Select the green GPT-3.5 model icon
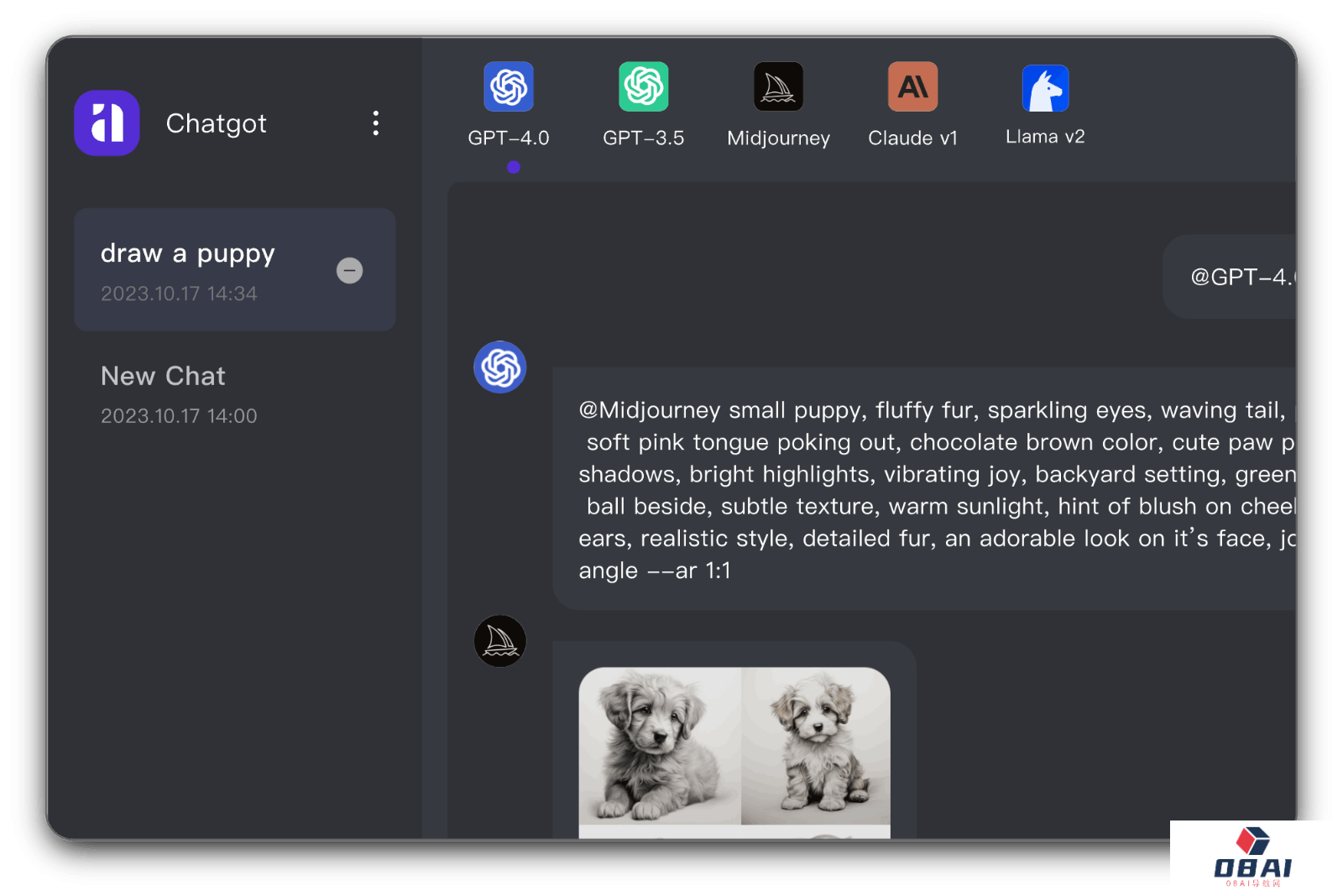The height and width of the screenshot is (896, 1343). click(644, 86)
